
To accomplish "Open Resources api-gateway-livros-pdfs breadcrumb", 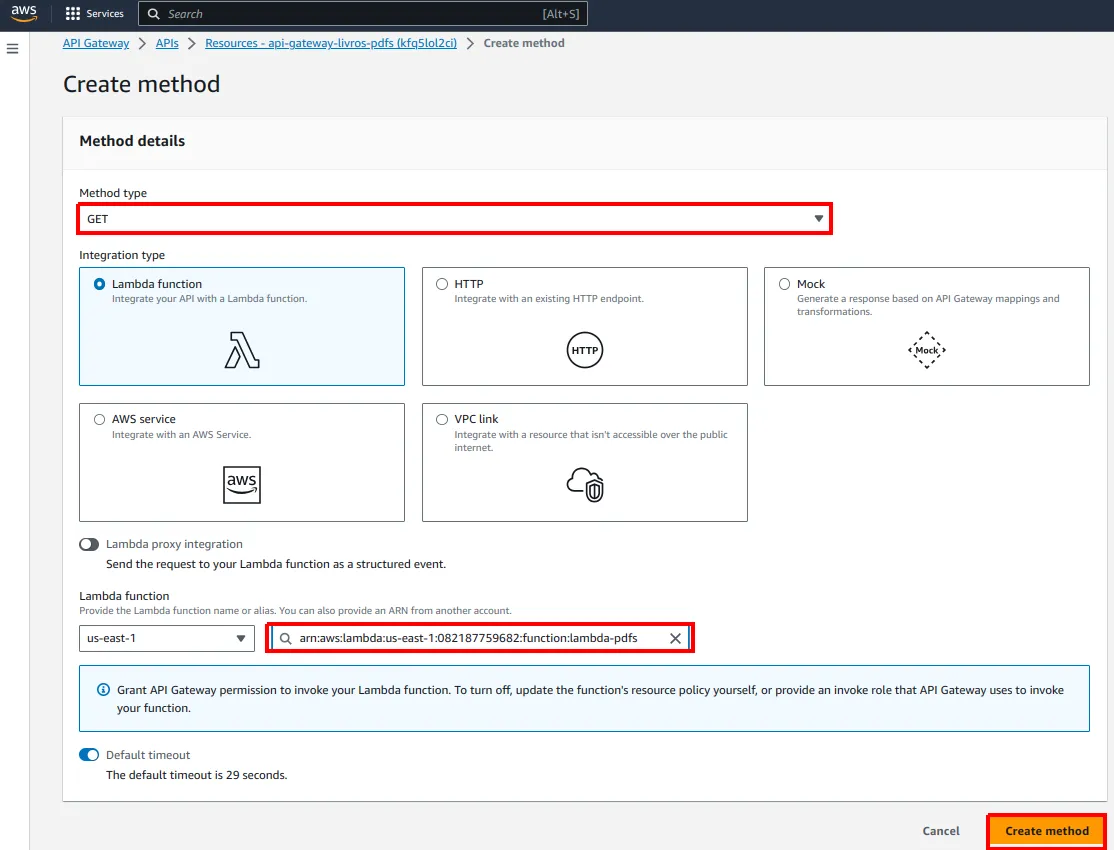I will 331,43.
